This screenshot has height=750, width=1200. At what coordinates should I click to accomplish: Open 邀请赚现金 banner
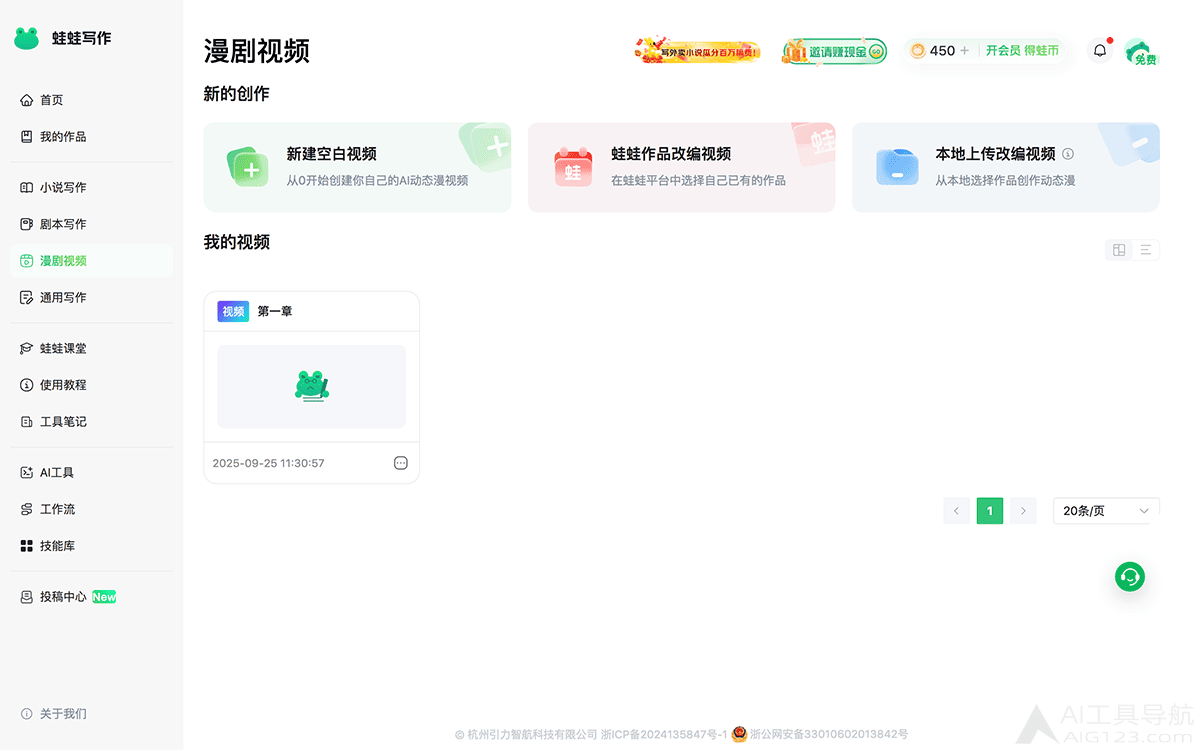(834, 51)
